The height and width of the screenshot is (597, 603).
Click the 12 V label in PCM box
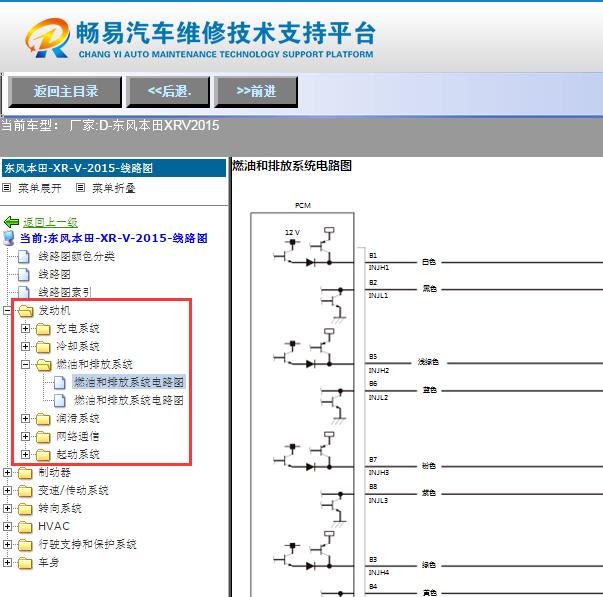[x=292, y=232]
